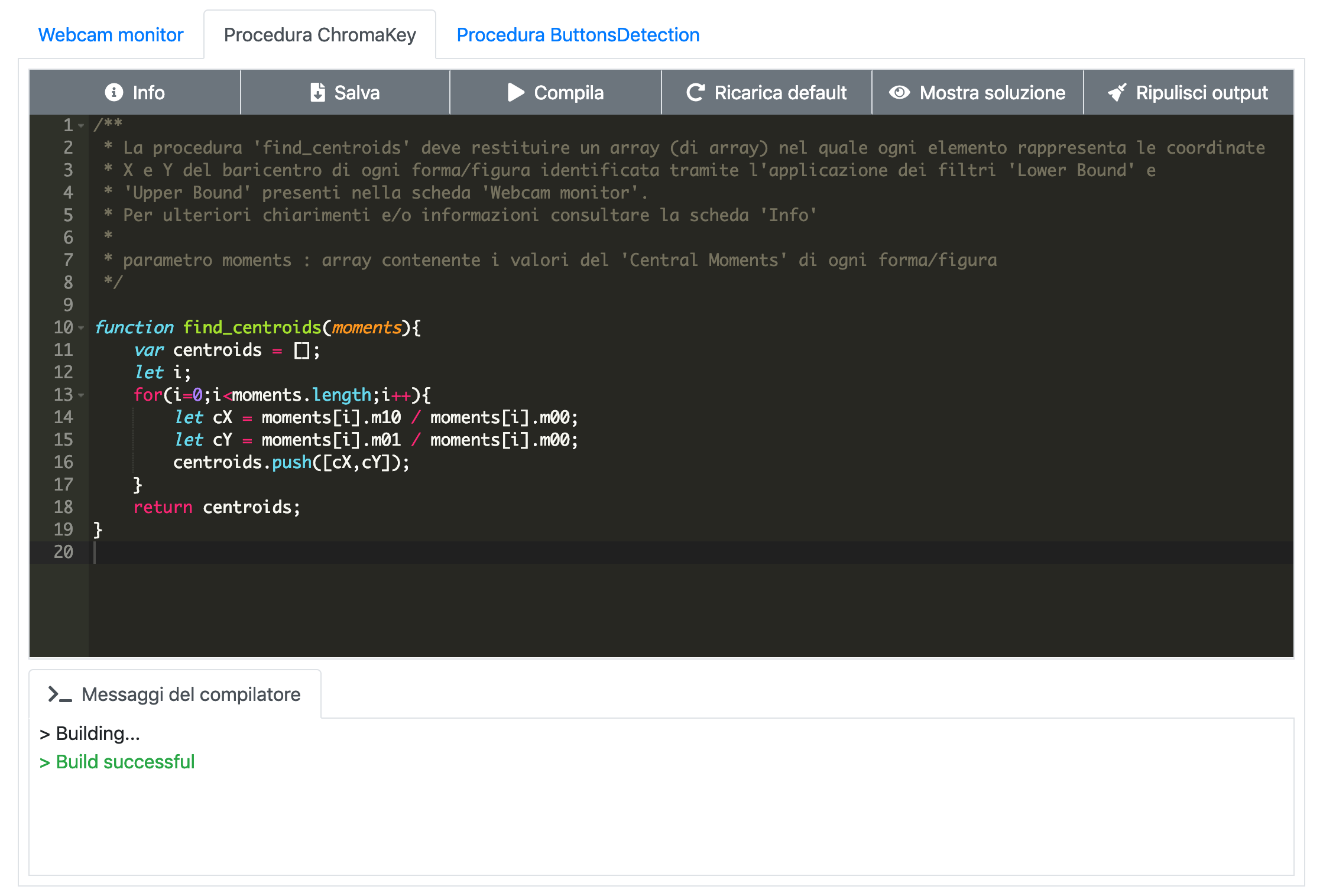Image resolution: width=1323 pixels, height=896 pixels.
Task: Click the Ripulisci output text button
Action: 1201,92
